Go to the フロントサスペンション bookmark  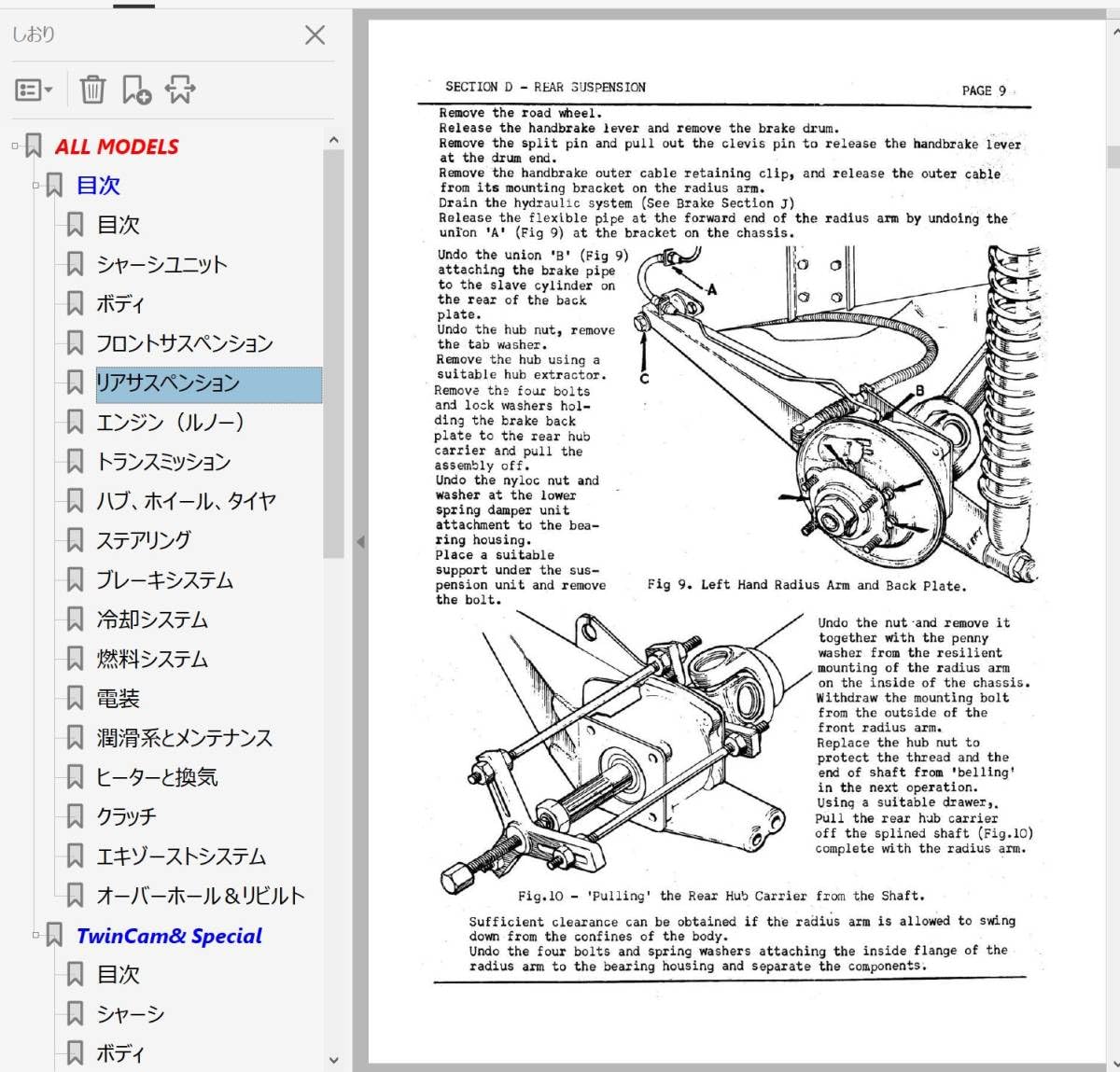185,343
